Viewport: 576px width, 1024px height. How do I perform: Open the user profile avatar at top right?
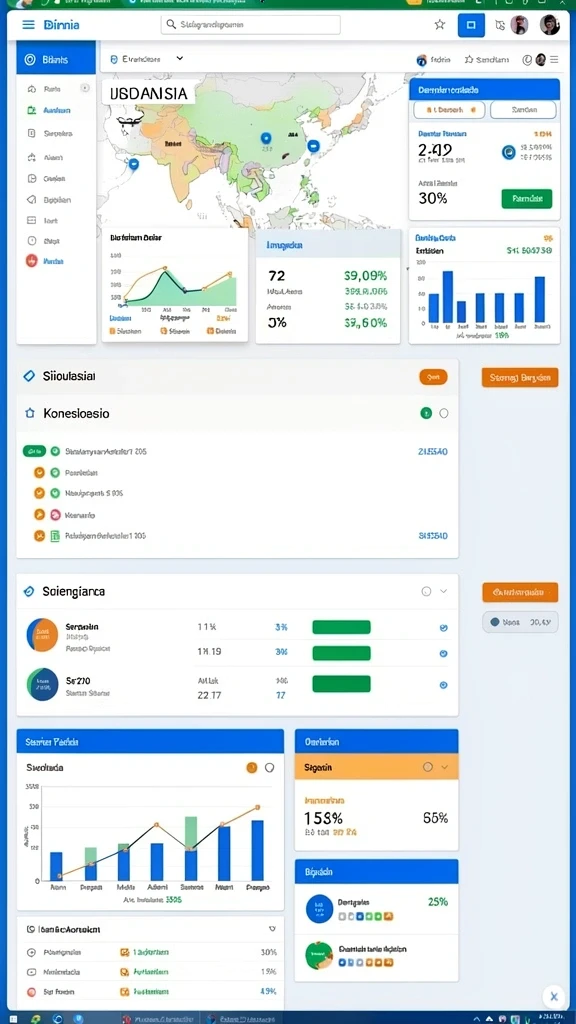[550, 25]
